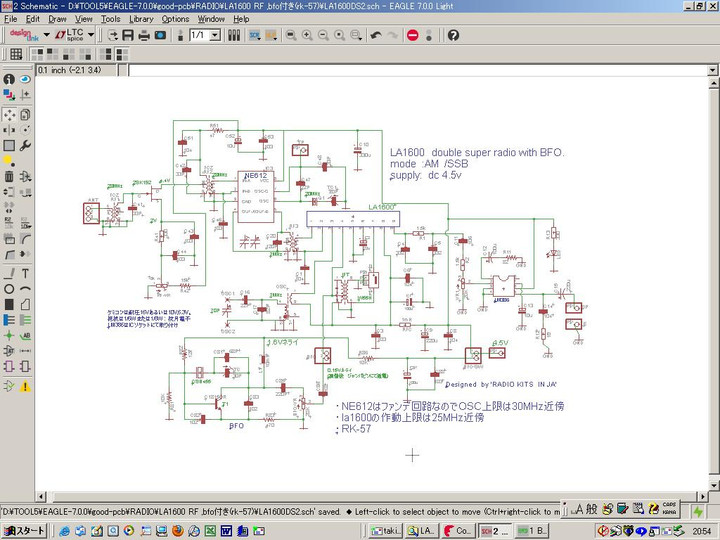Toggle the Japanese IME input mode 'A'
The width and height of the screenshot is (720, 540).
[x=579, y=508]
